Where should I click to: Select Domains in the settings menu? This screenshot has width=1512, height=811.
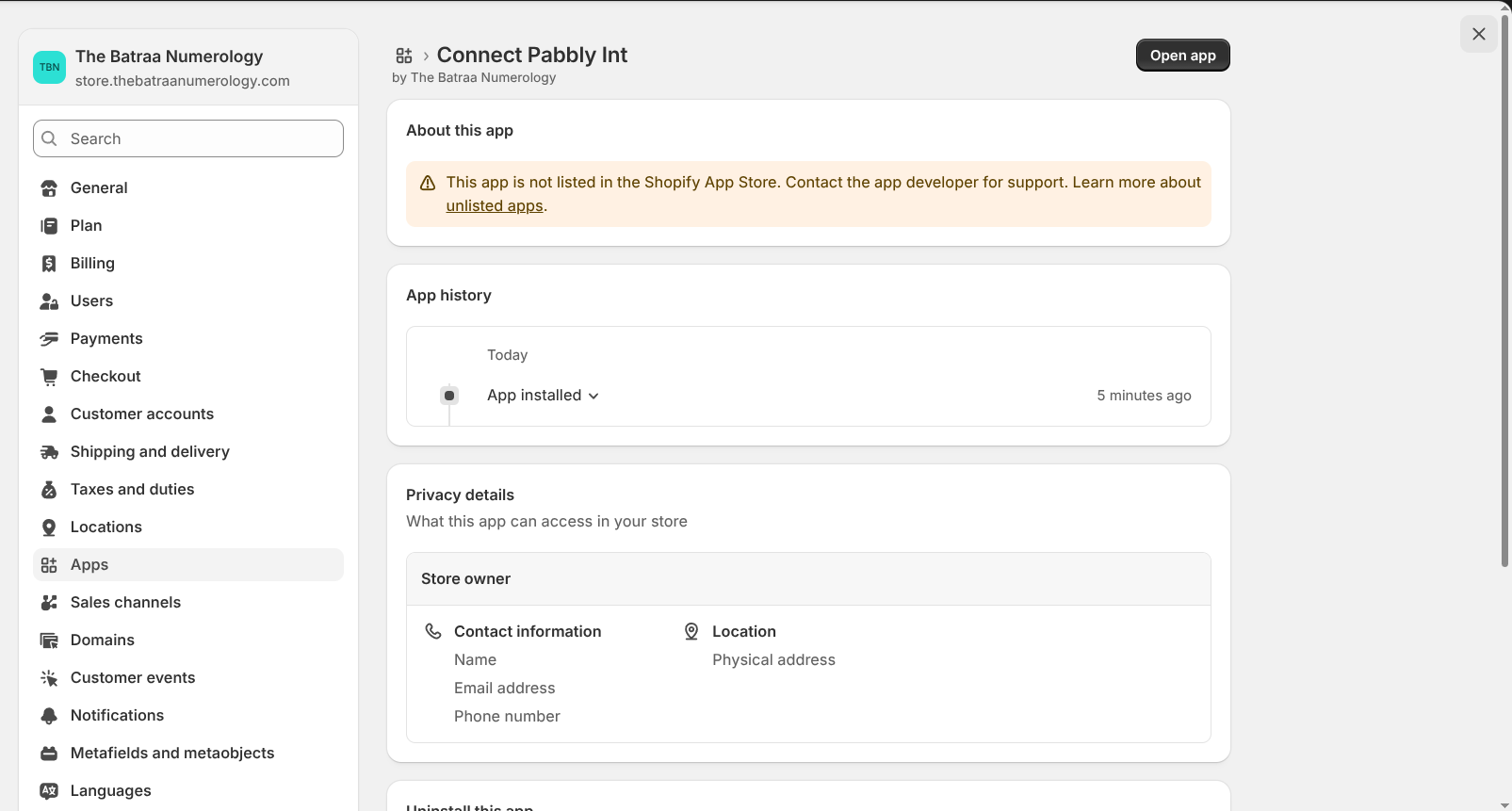click(x=102, y=641)
